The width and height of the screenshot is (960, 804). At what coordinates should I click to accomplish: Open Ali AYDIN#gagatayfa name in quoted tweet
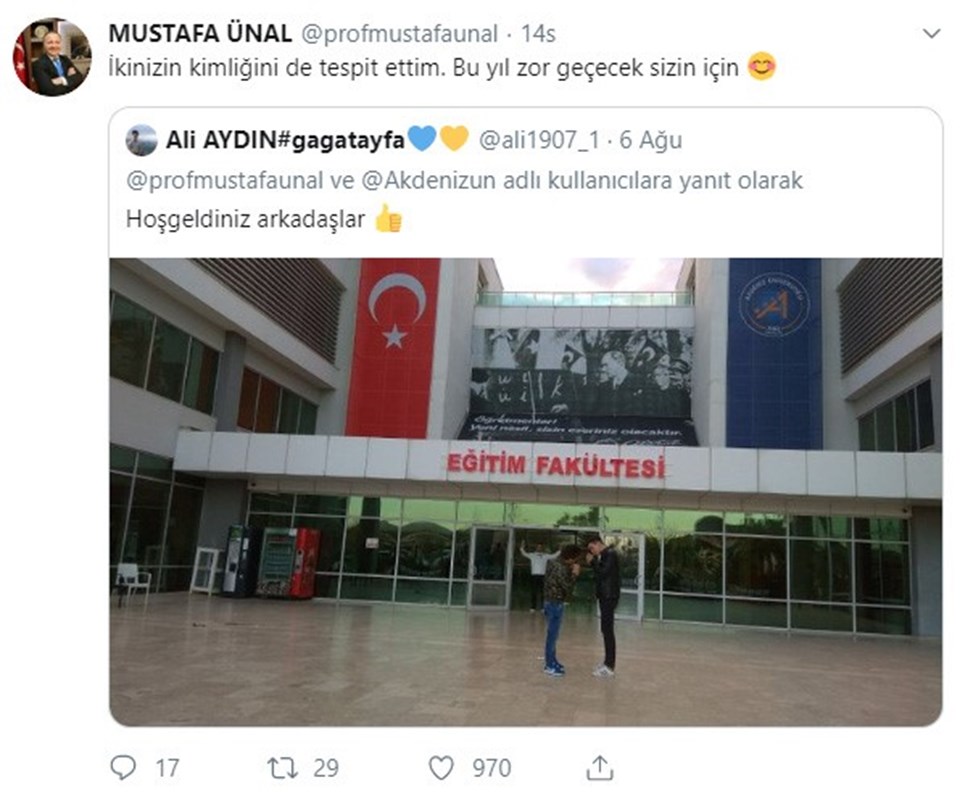coord(285,140)
